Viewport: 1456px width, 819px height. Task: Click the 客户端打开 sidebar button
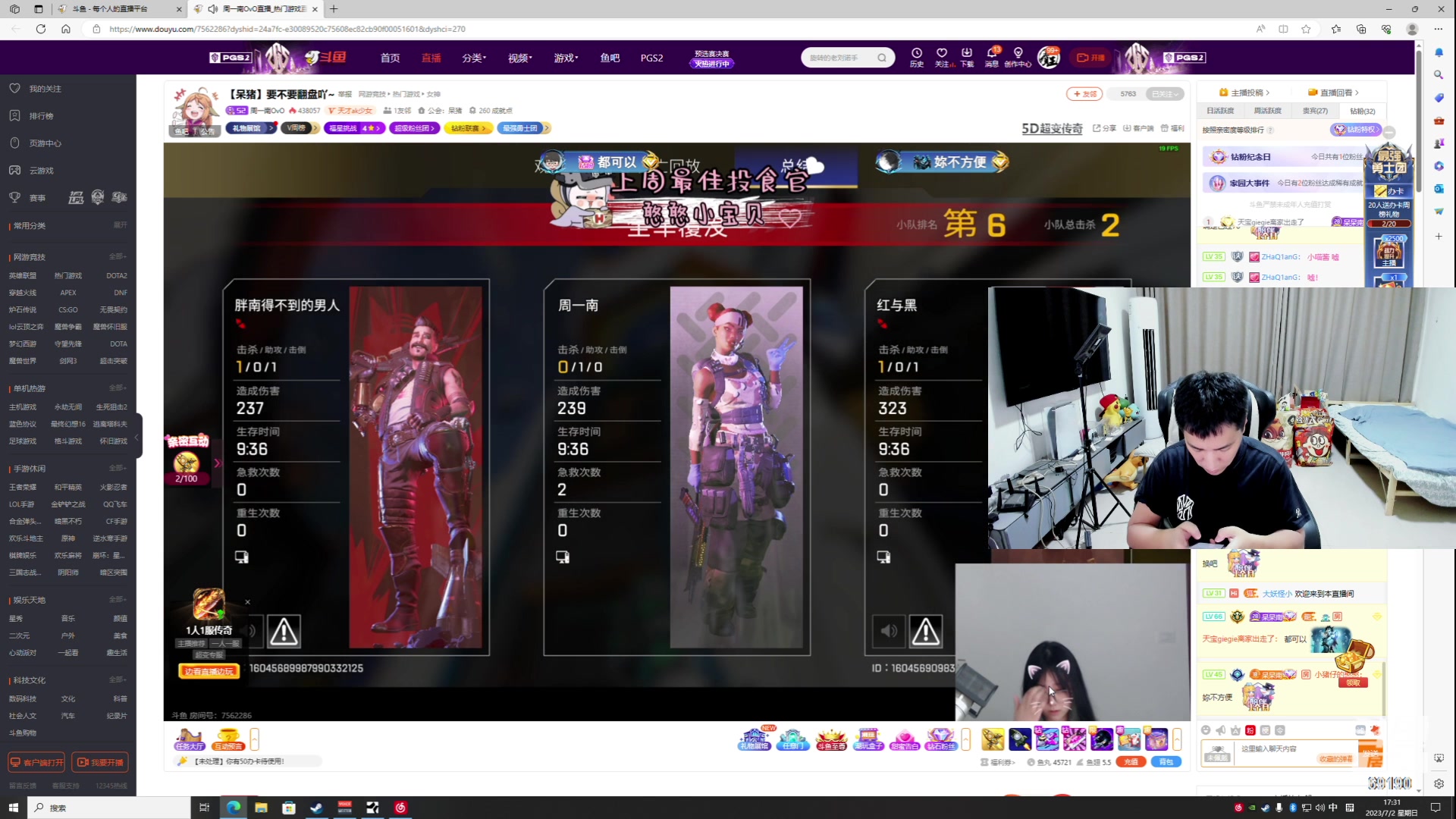click(x=36, y=762)
